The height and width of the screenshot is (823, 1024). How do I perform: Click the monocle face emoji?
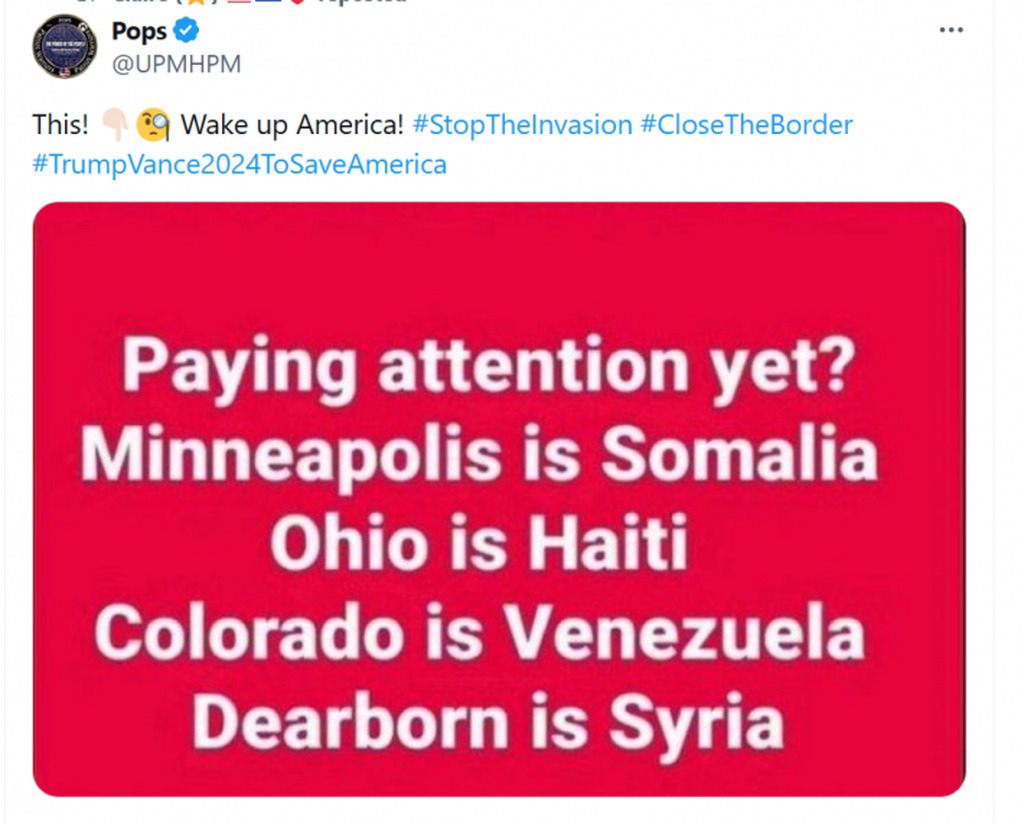point(153,125)
